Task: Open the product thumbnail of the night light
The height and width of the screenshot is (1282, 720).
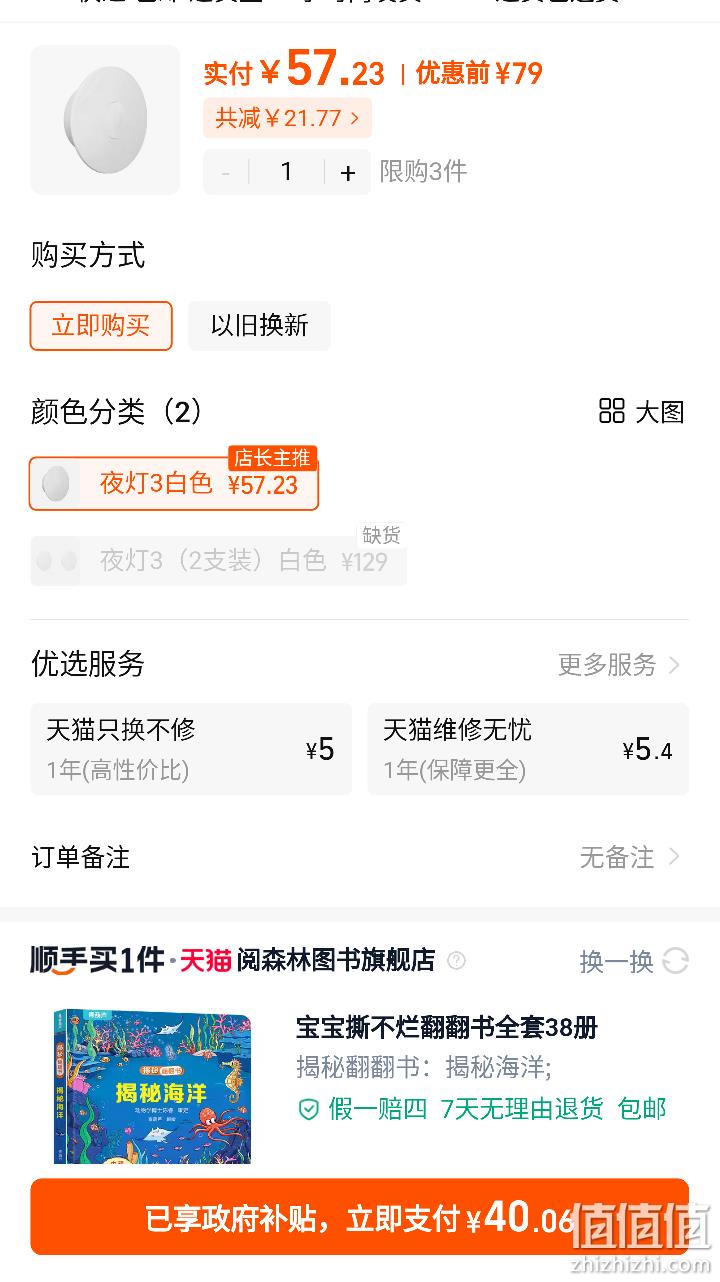Action: coord(105,119)
